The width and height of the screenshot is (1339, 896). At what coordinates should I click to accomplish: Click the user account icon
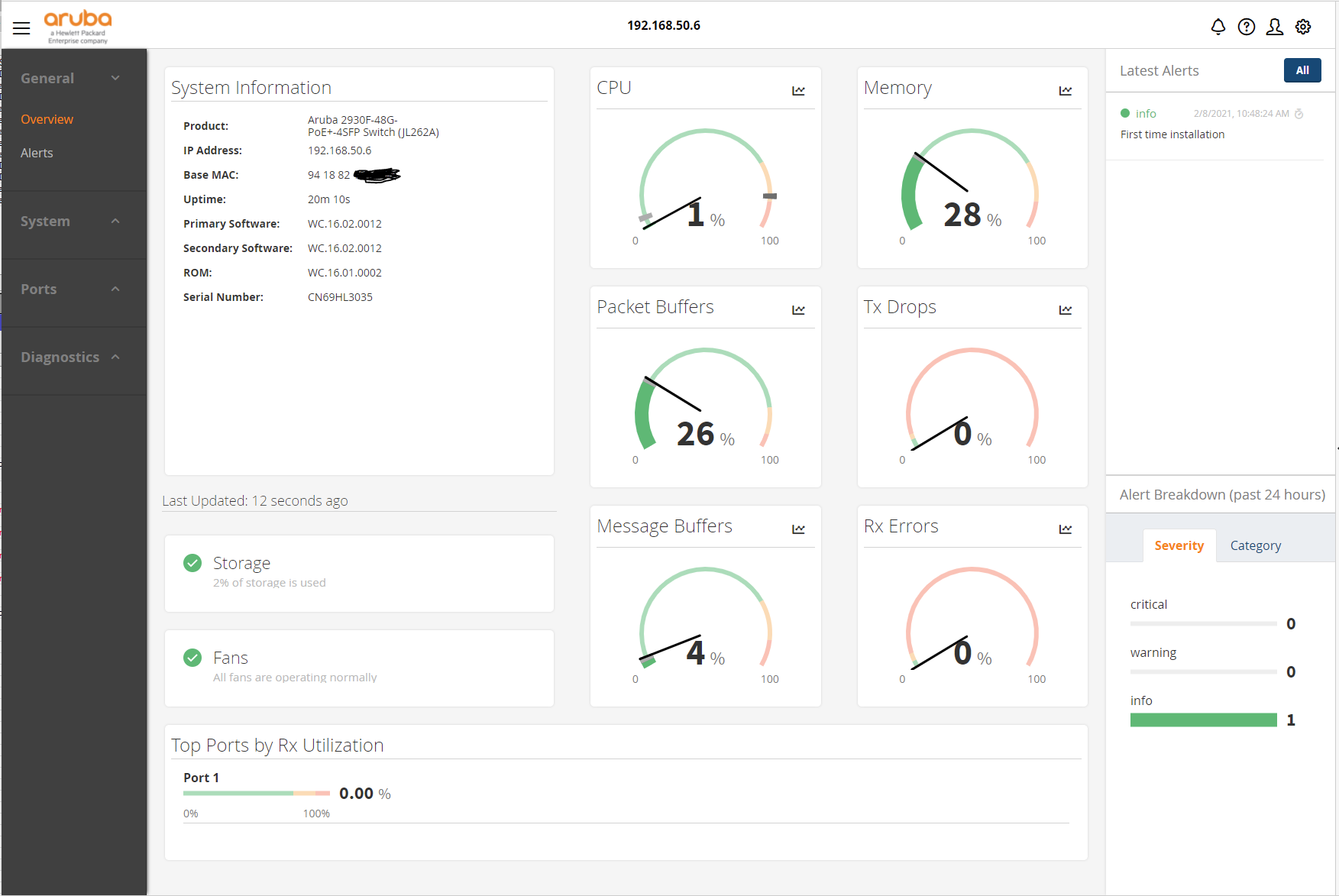coord(1274,27)
